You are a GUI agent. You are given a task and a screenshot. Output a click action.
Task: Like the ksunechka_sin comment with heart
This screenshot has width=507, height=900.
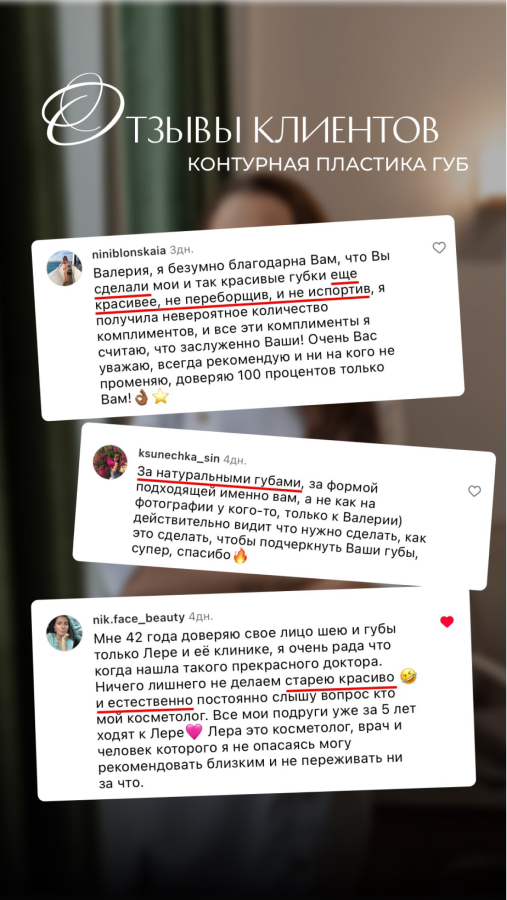(x=474, y=491)
